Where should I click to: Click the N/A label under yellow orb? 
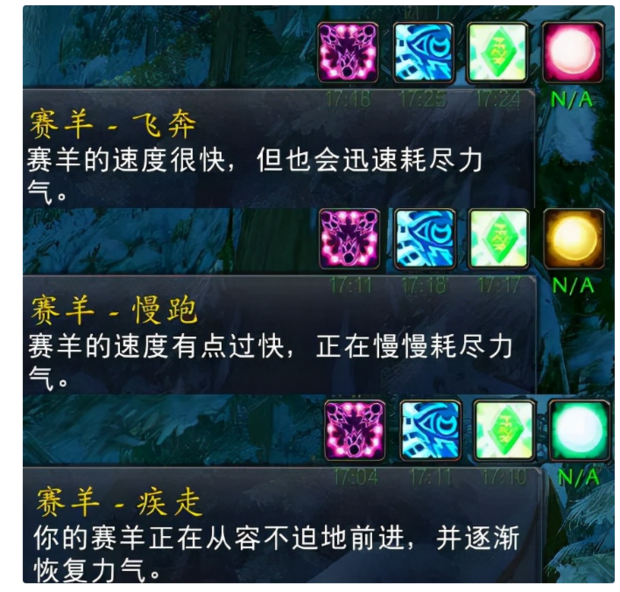tap(573, 285)
